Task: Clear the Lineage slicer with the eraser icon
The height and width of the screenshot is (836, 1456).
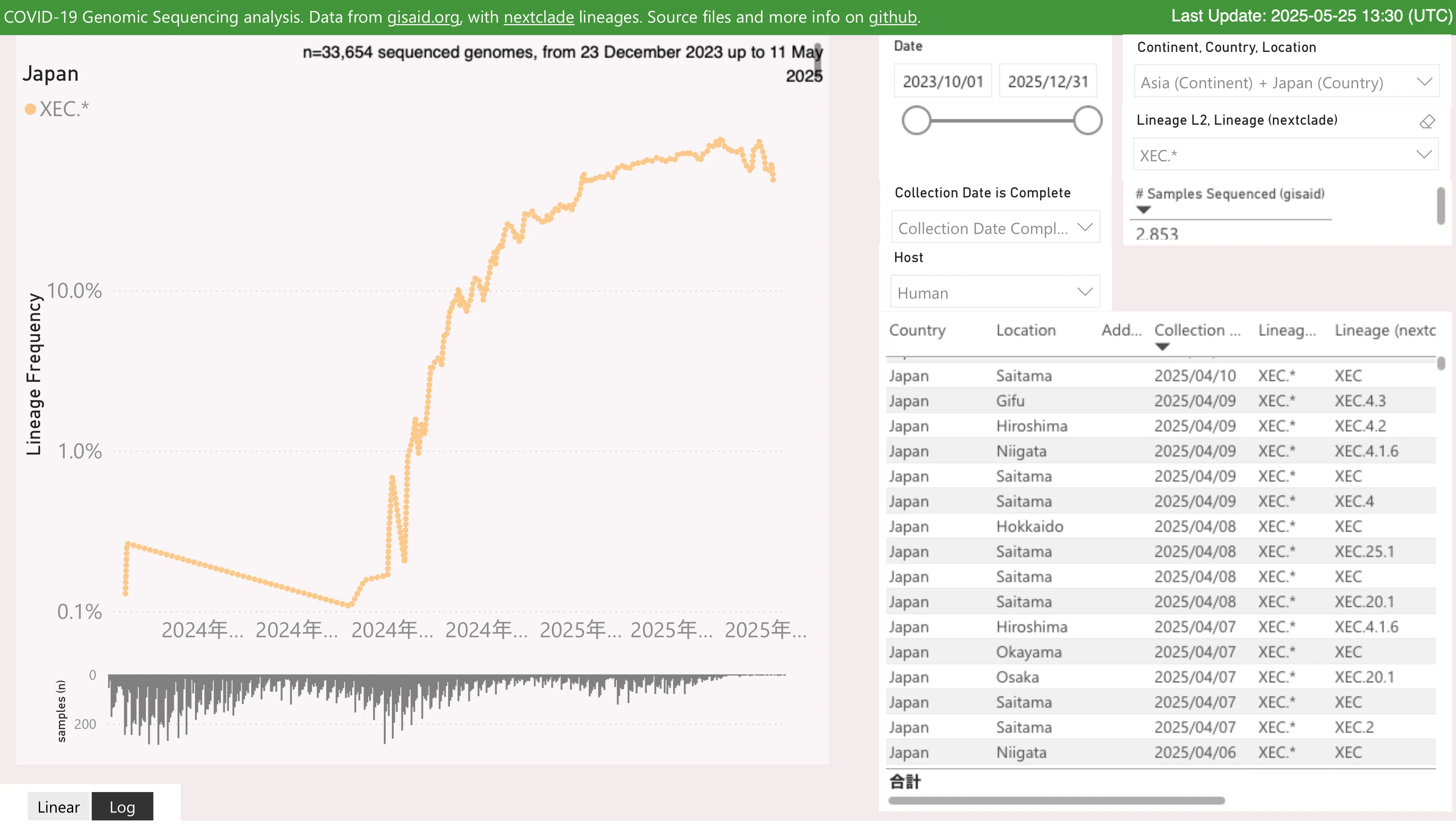Action: 1427,121
